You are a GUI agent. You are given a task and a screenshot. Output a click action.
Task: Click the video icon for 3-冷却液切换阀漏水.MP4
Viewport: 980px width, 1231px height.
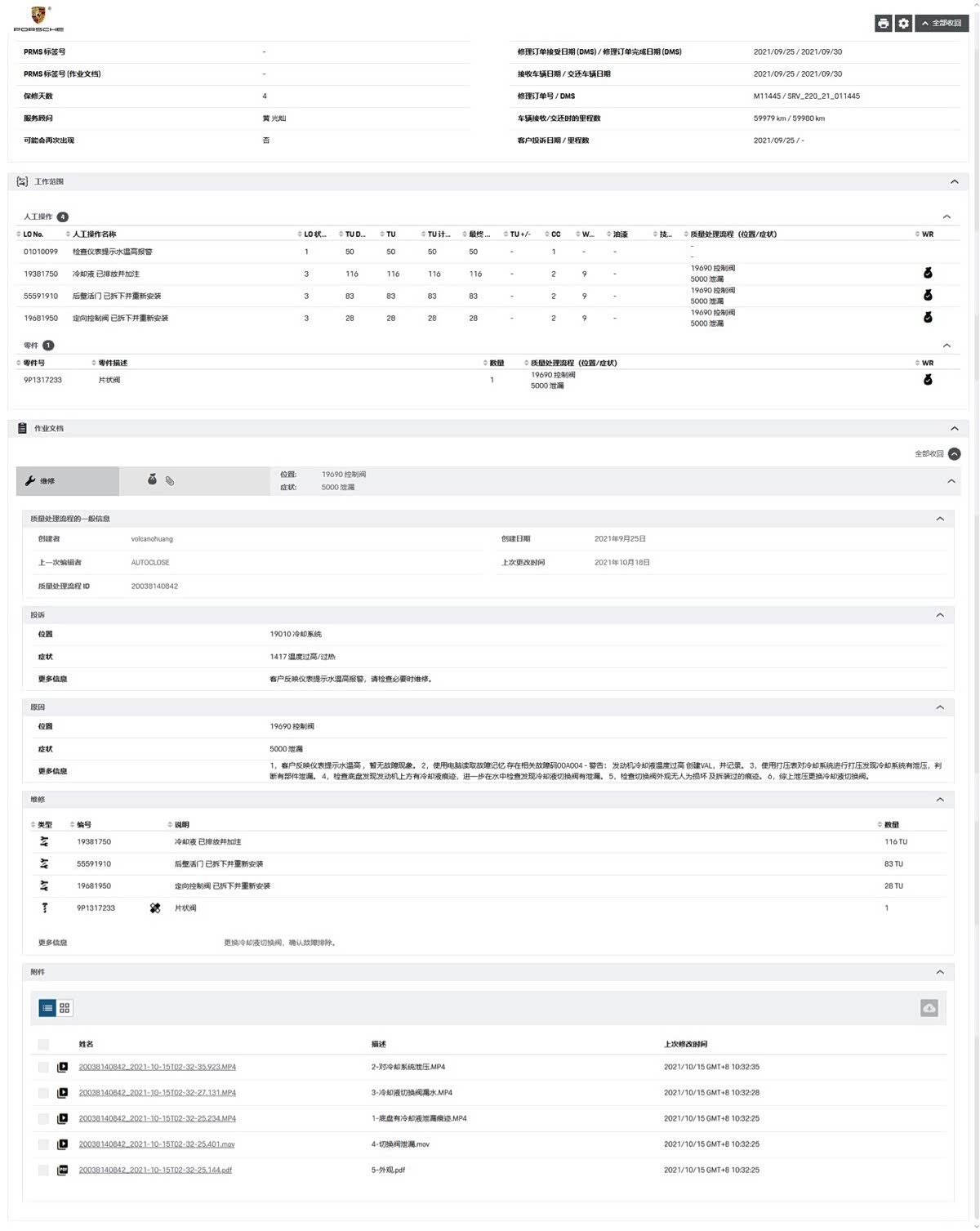tap(63, 1093)
